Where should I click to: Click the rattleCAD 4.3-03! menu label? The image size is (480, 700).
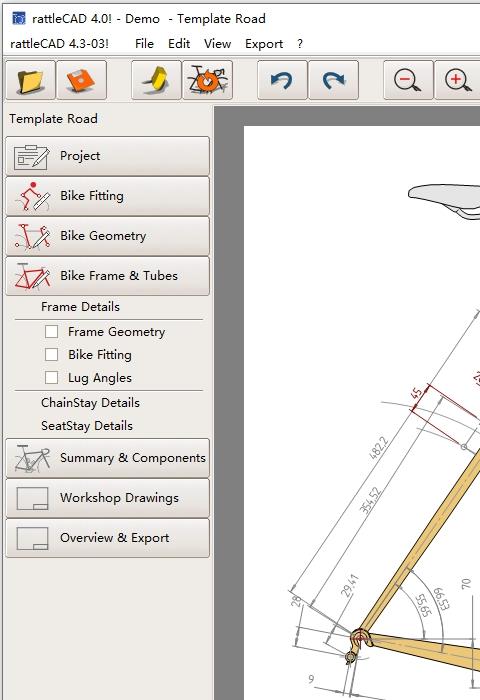[x=59, y=44]
